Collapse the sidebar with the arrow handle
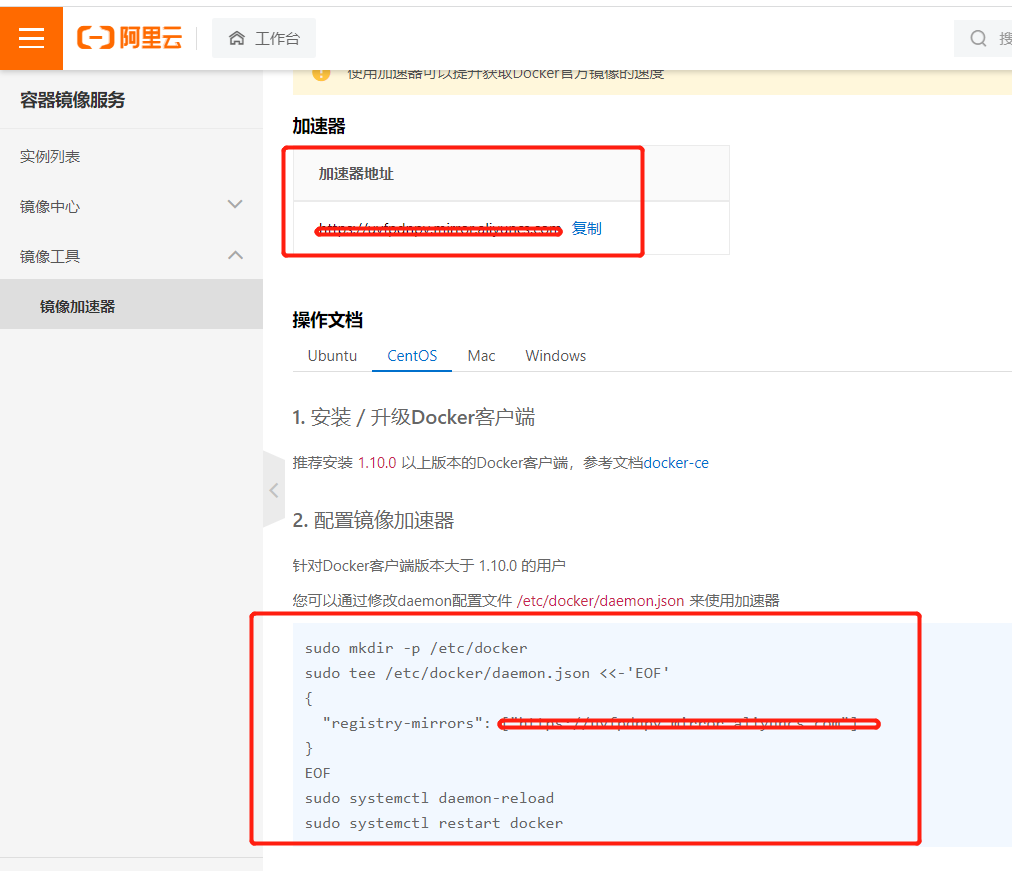 point(274,490)
